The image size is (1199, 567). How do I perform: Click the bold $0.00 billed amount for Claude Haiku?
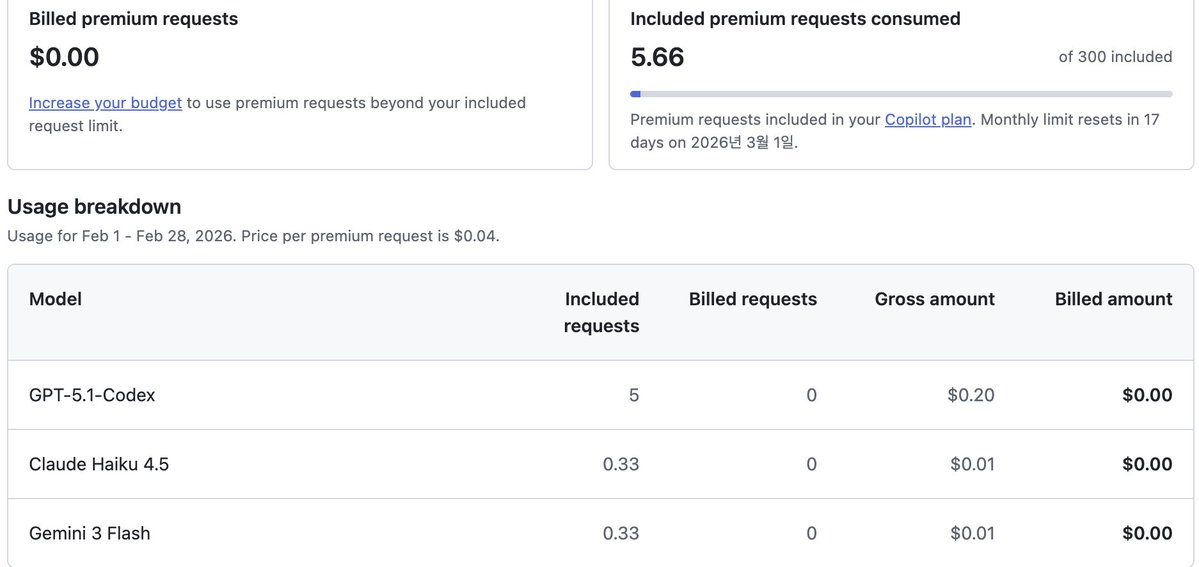[x=1146, y=464]
